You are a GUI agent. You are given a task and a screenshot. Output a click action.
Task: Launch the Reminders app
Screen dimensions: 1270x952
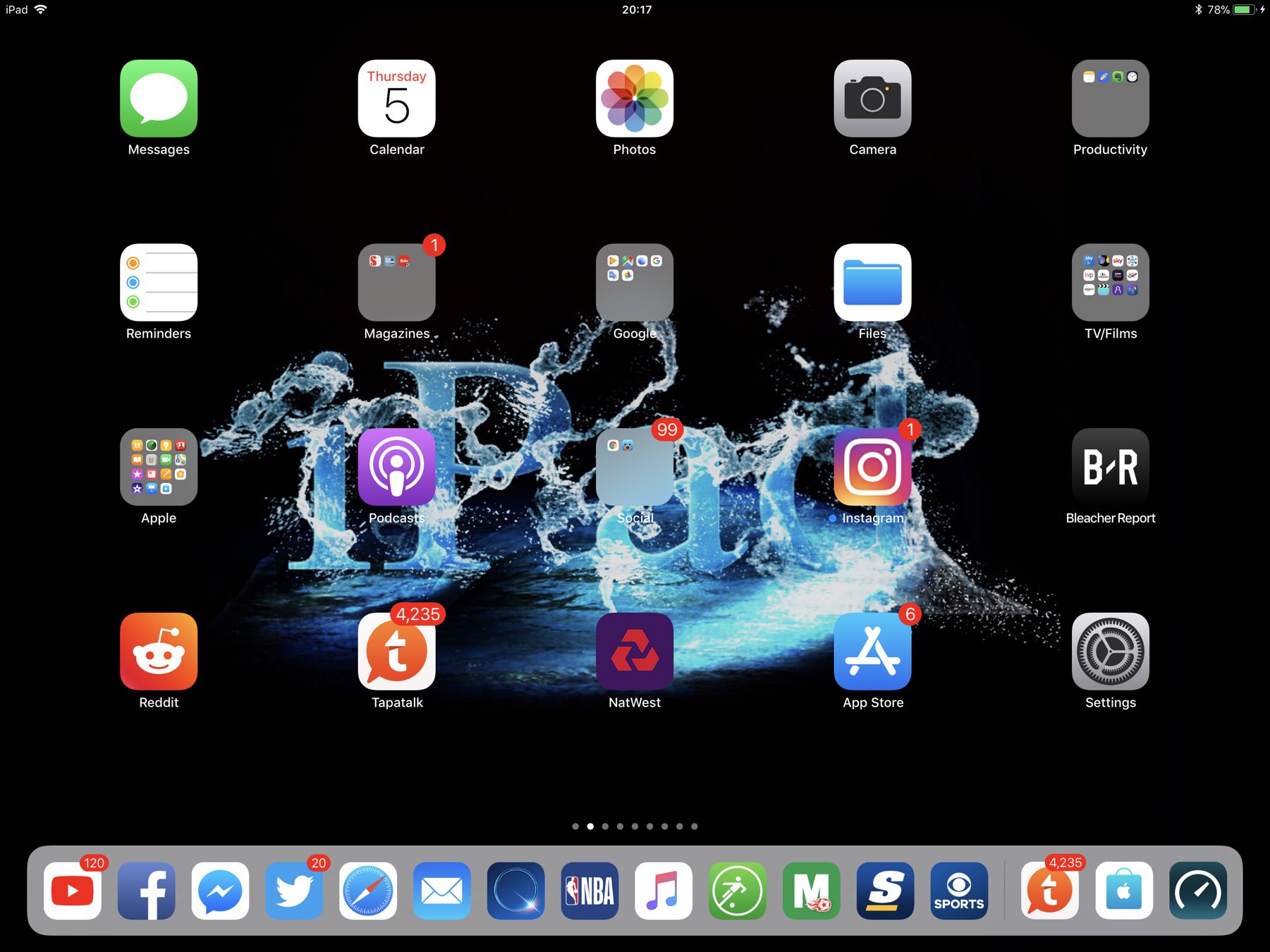159,282
